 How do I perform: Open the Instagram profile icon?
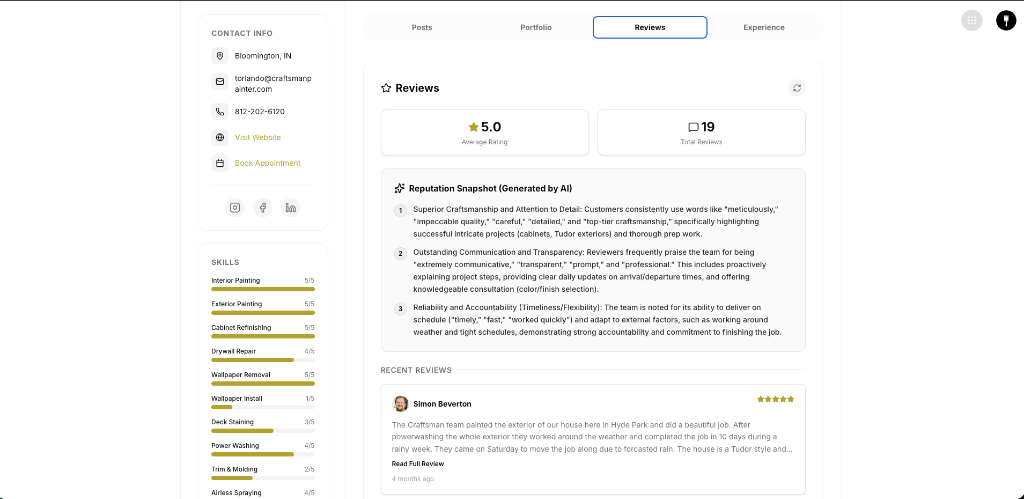click(x=235, y=208)
